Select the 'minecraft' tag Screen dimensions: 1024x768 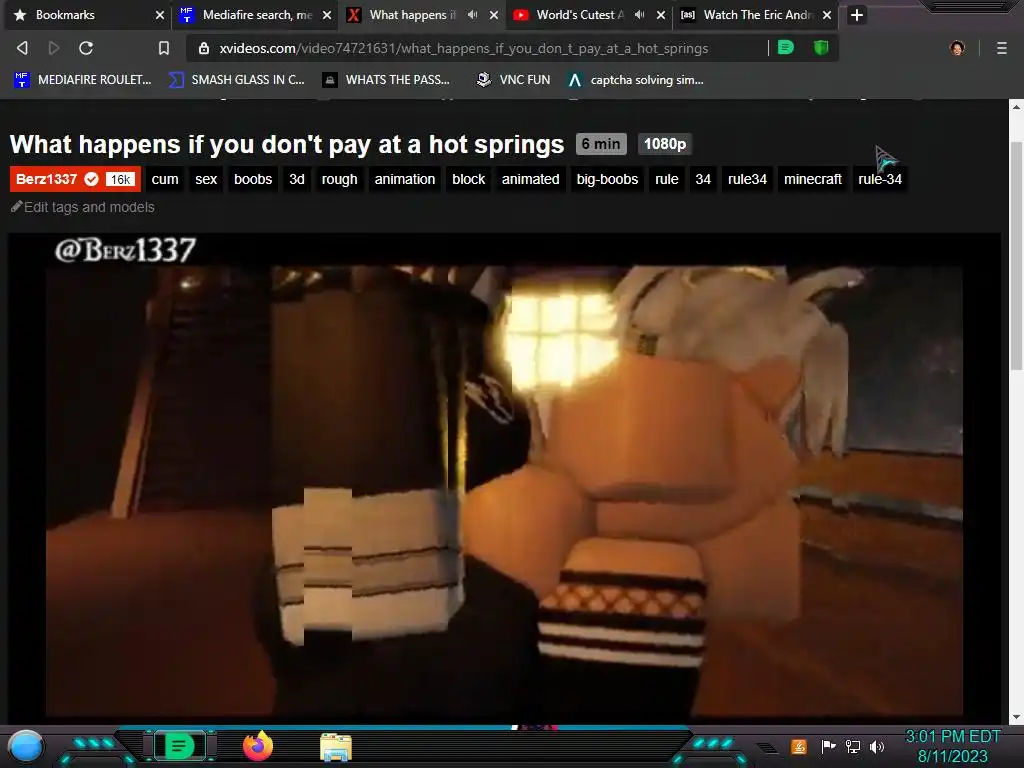(812, 179)
